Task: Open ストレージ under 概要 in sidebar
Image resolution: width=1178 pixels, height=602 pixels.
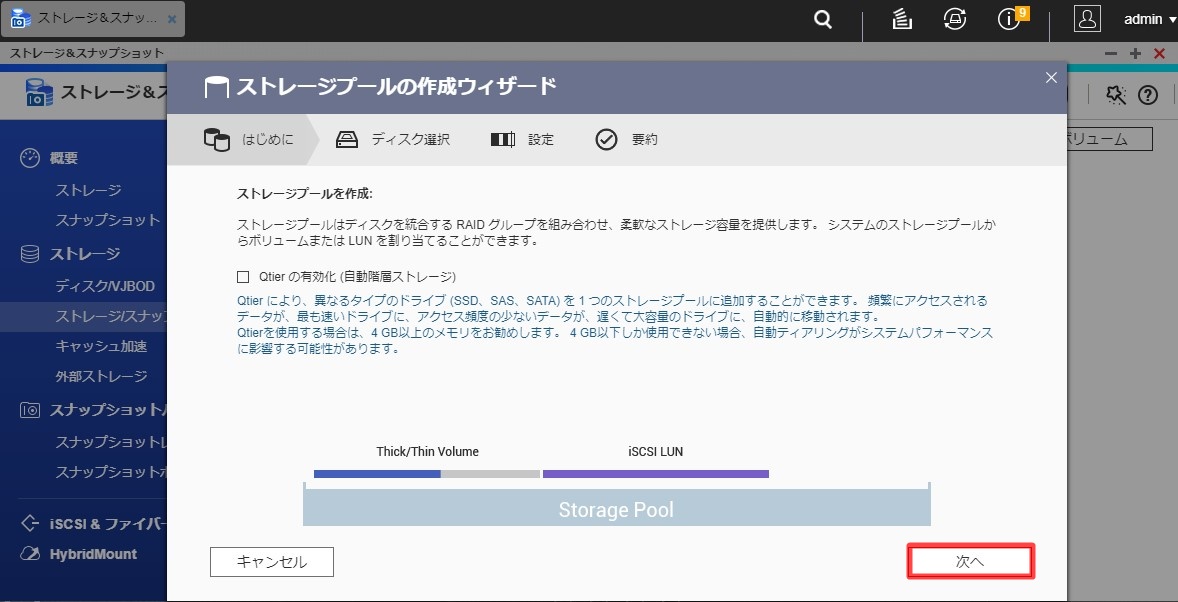Action: pyautogui.click(x=88, y=190)
